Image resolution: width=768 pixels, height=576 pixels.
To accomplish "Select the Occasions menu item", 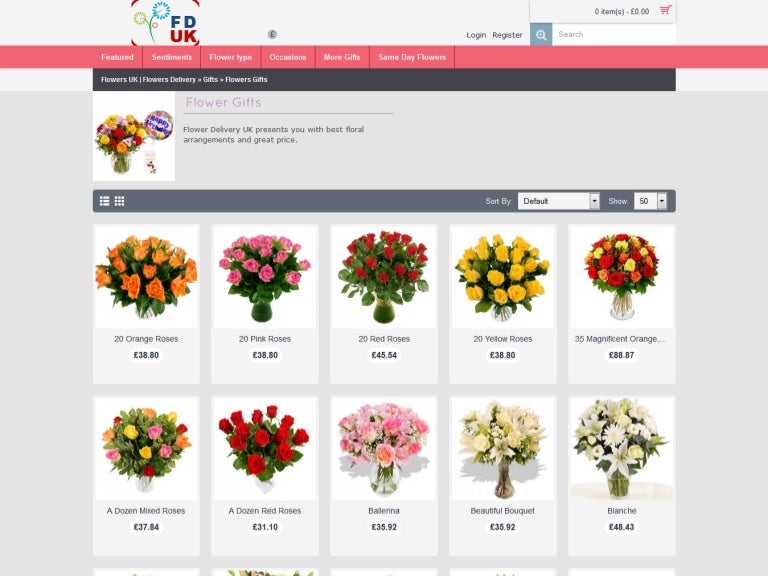I will [x=288, y=57].
